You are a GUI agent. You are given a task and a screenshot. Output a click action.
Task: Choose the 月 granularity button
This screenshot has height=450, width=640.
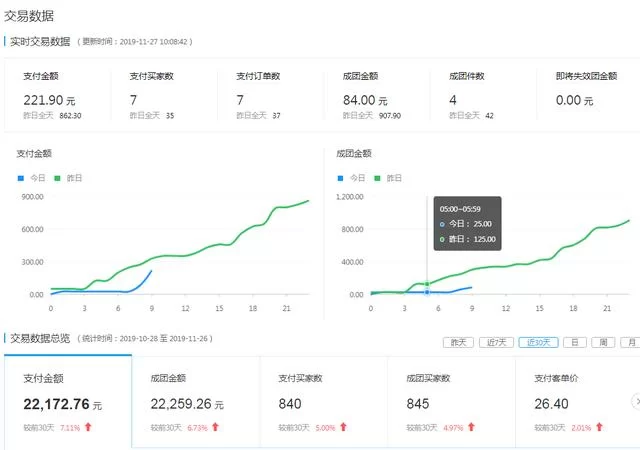[x=631, y=342]
